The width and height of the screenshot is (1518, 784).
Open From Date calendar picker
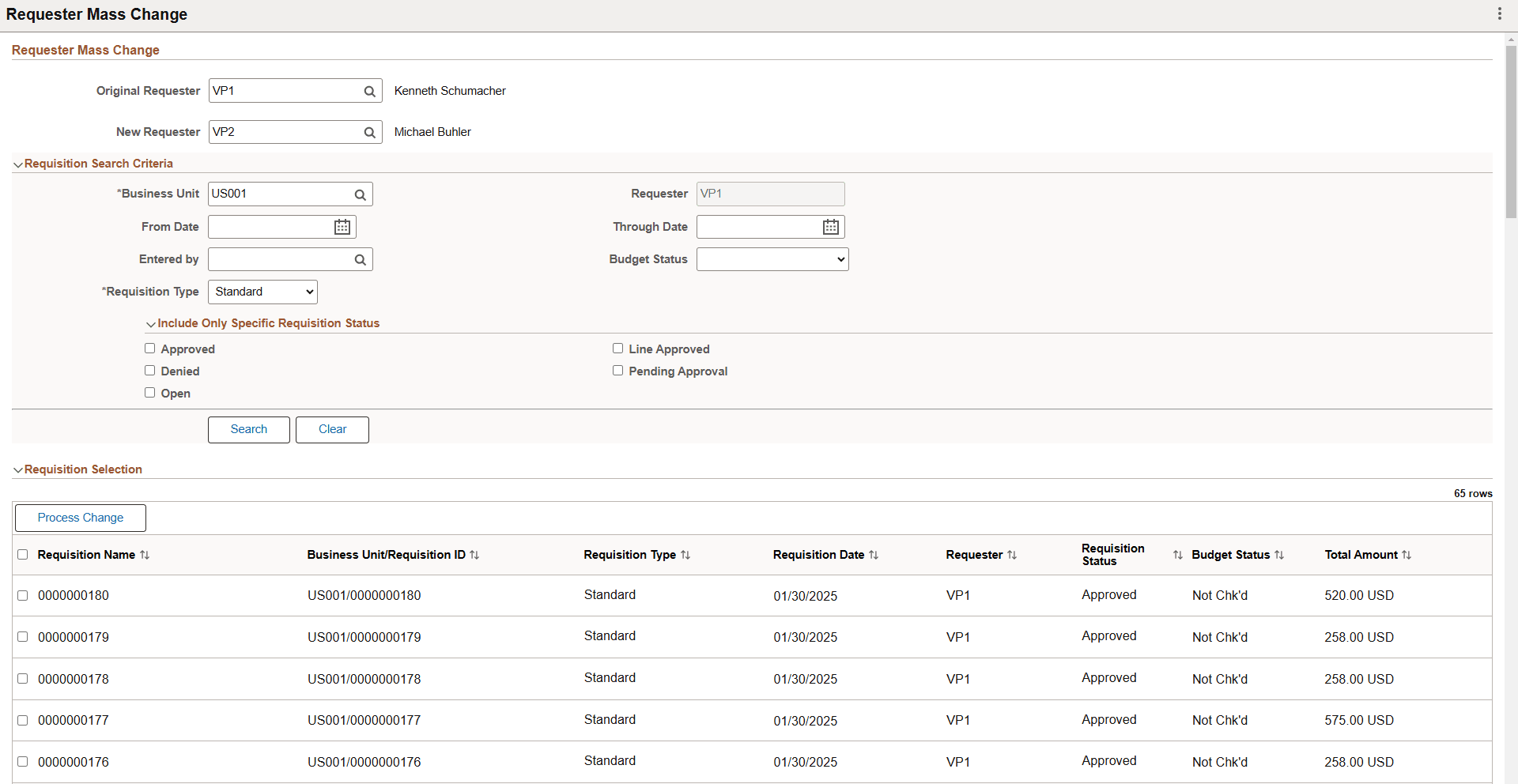click(x=342, y=227)
